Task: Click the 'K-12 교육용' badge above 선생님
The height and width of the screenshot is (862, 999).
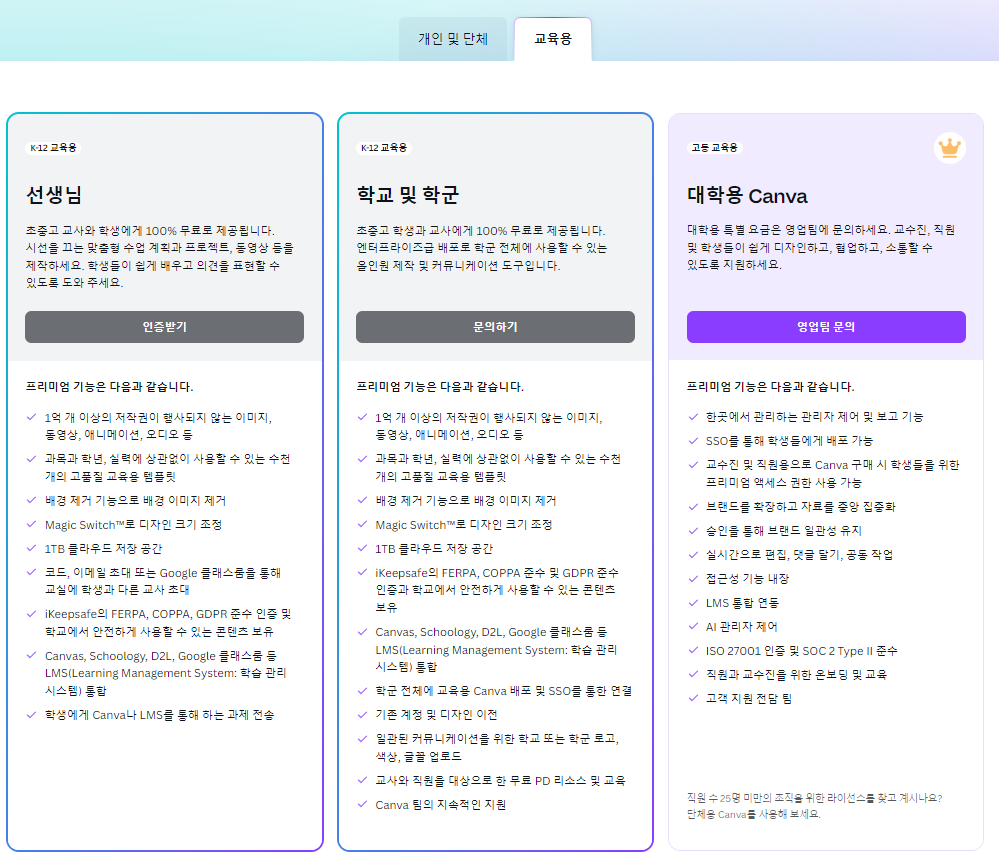Action: point(54,148)
